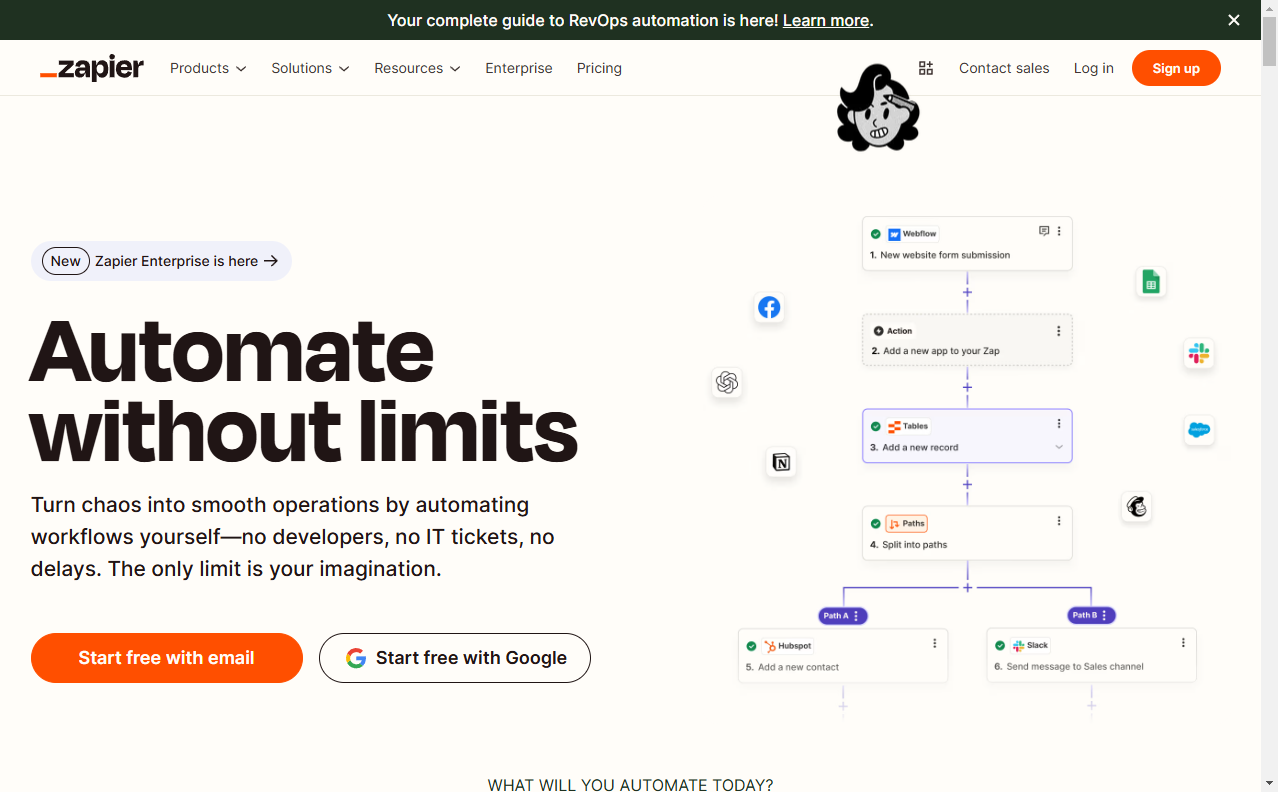Click the OpenAI ChatGPT icon
Image resolution: width=1278 pixels, height=792 pixels.
727,382
